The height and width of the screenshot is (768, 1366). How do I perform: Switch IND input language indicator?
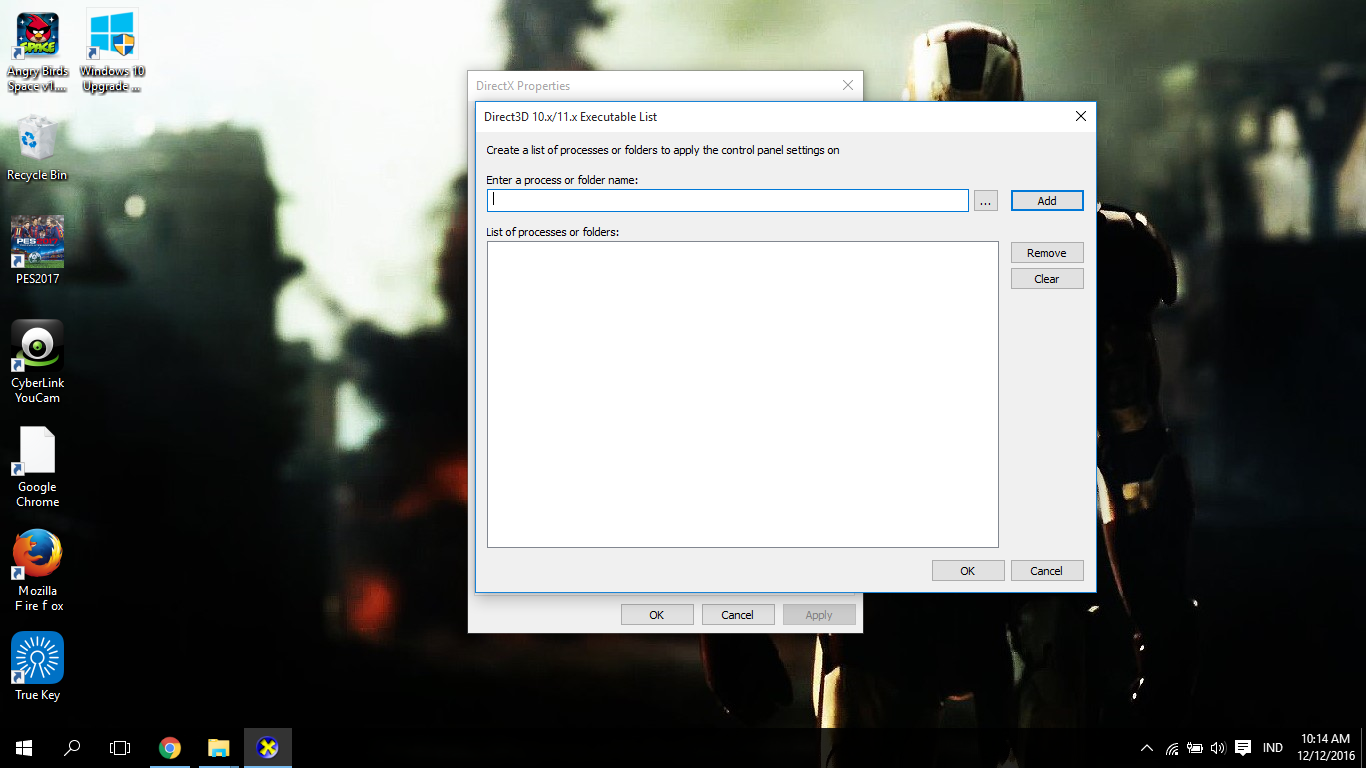coord(1273,748)
